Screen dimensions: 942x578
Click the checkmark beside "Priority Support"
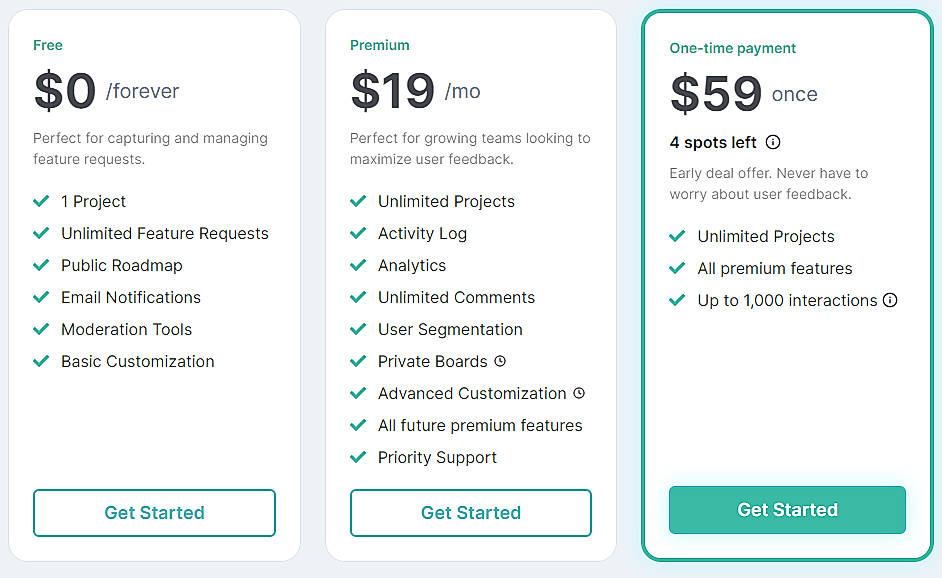[358, 457]
